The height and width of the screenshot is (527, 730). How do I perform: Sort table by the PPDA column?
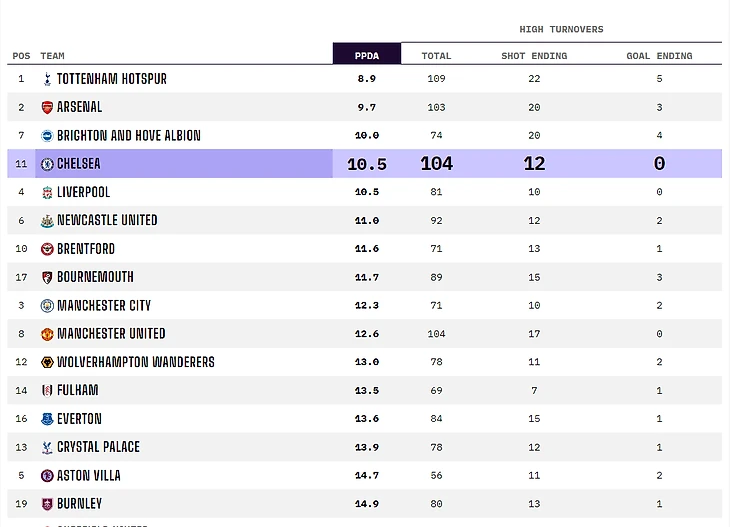click(367, 54)
